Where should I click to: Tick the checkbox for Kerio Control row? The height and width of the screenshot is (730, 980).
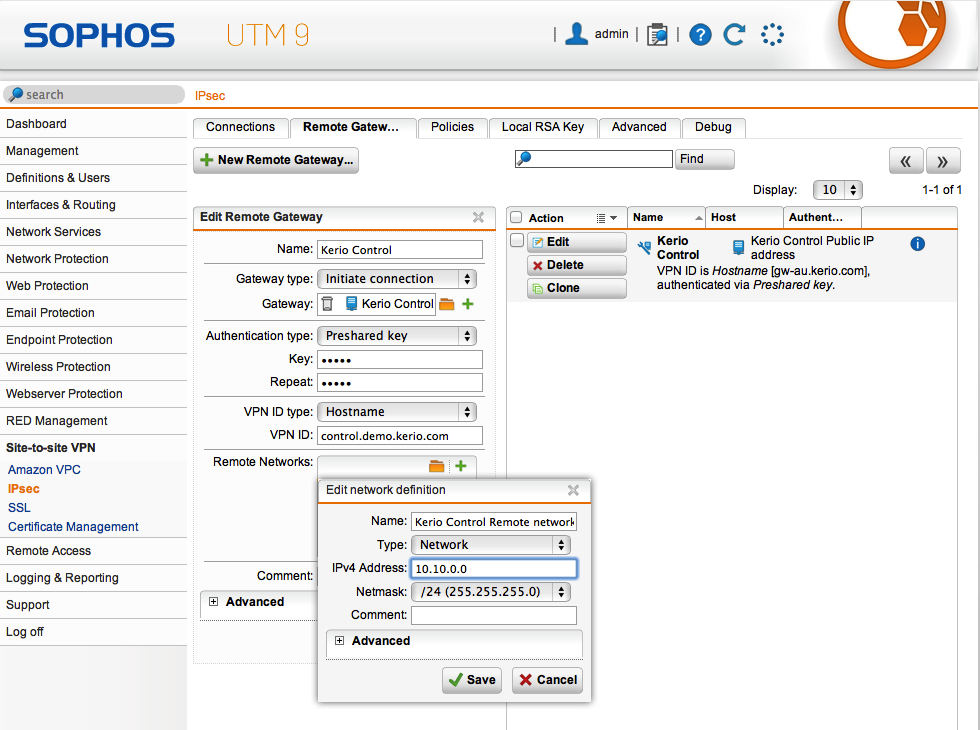pos(517,241)
